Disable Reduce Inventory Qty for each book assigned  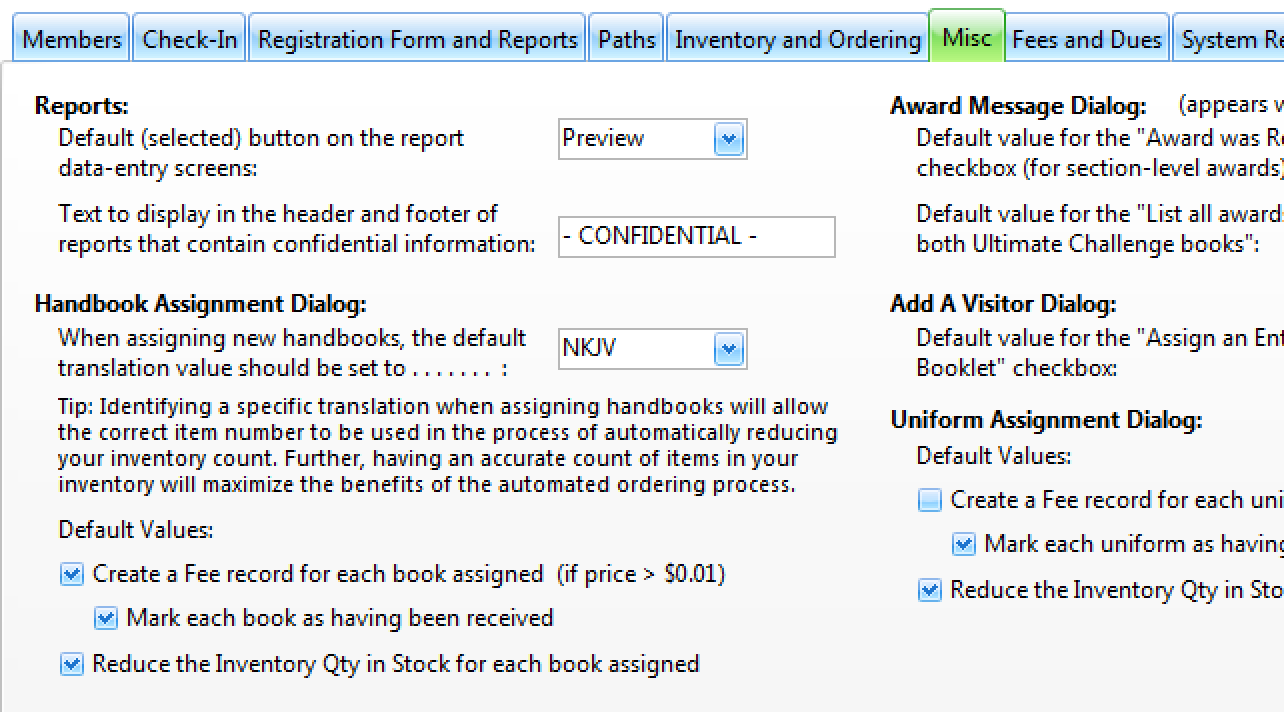coord(72,664)
